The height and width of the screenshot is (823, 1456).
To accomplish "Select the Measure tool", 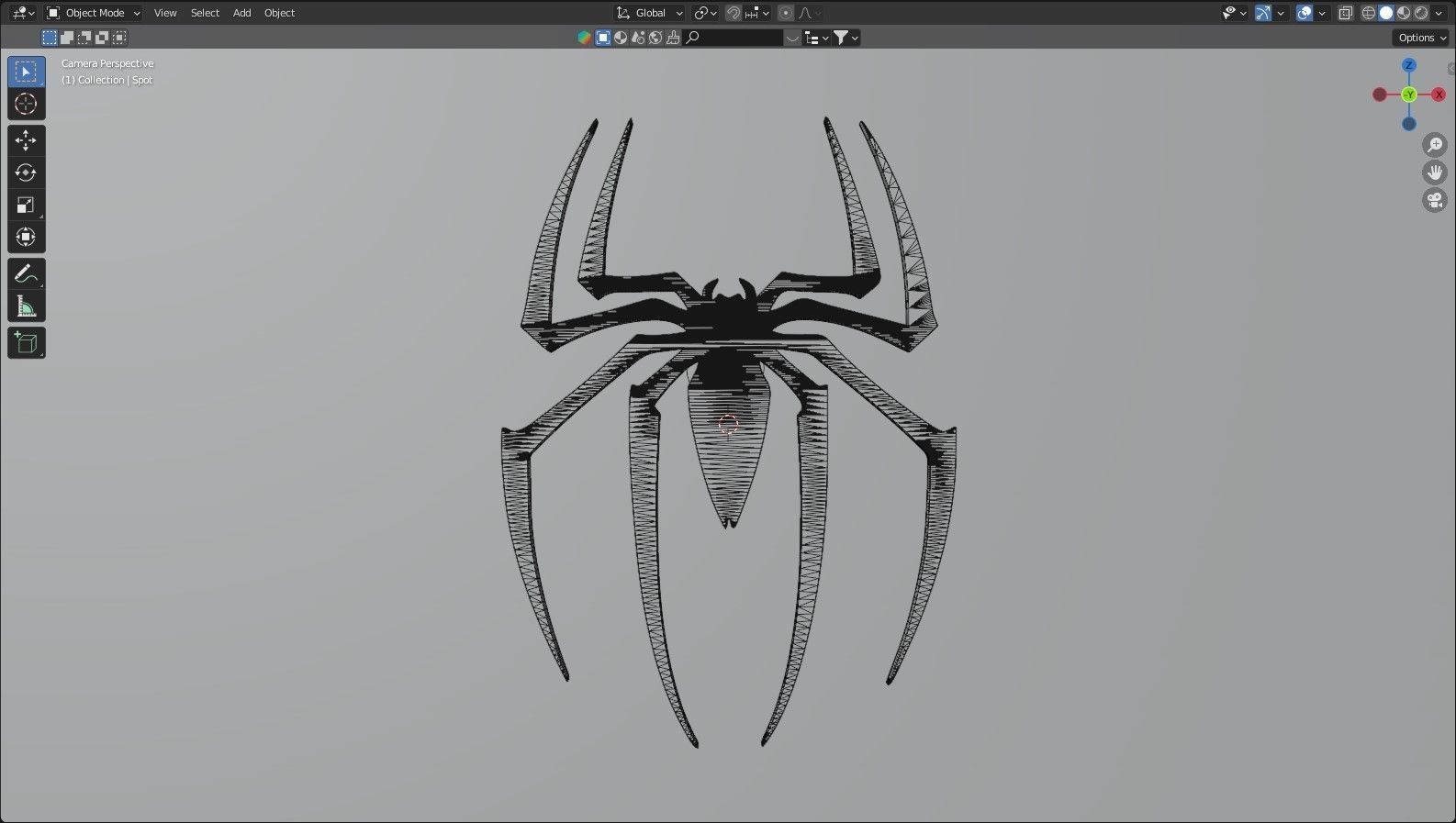I will coord(26,306).
